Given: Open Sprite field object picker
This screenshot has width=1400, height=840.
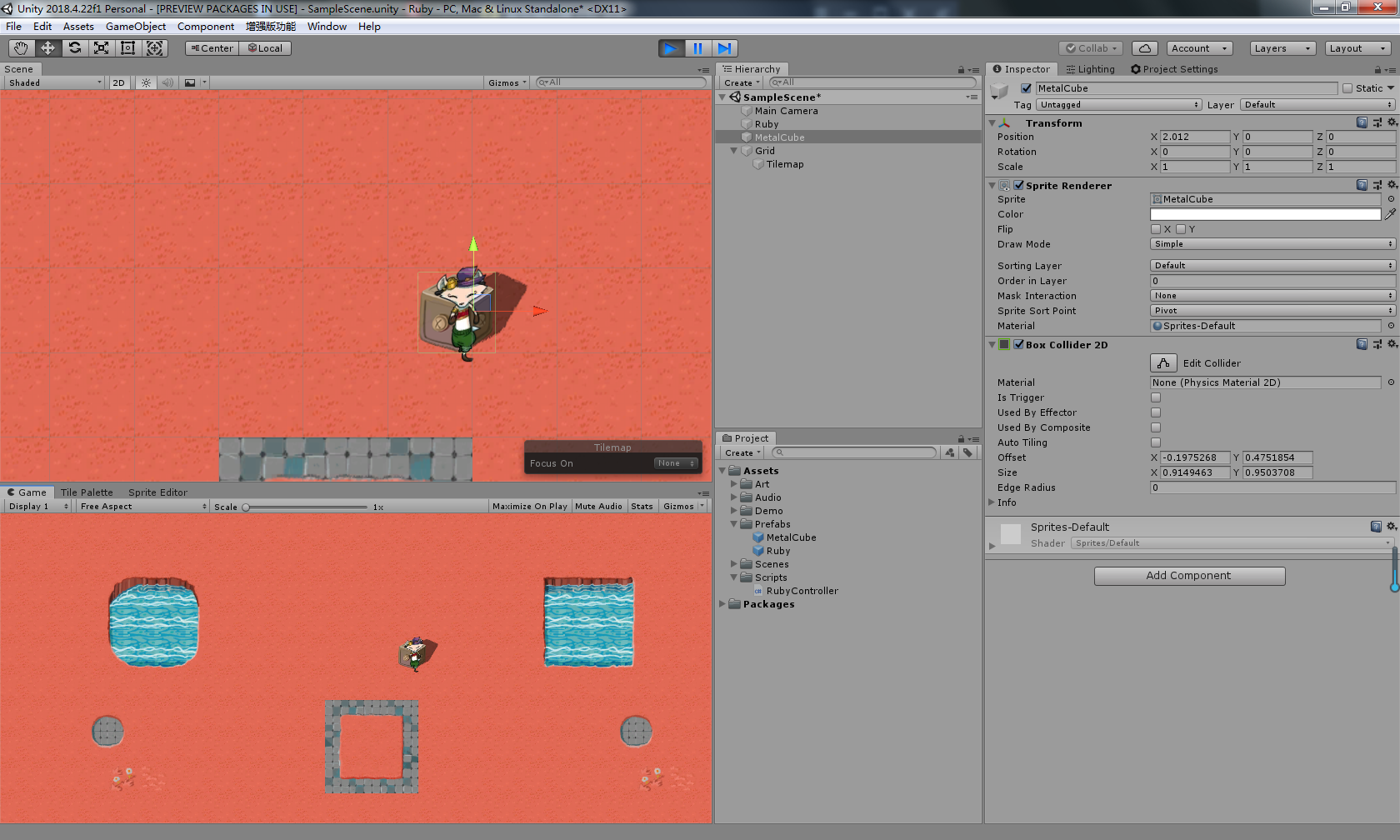Looking at the screenshot, I should point(1391,199).
